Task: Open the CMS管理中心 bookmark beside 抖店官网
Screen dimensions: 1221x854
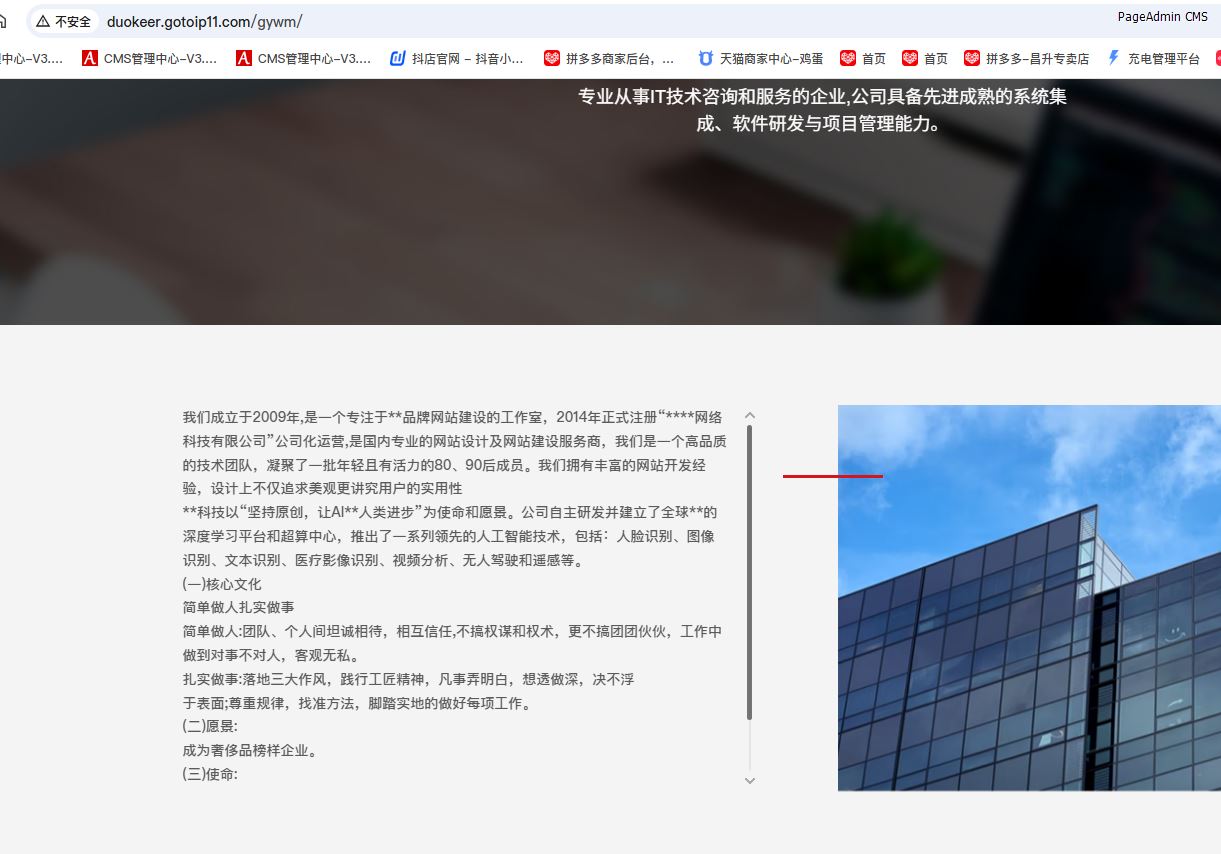Action: [x=303, y=59]
